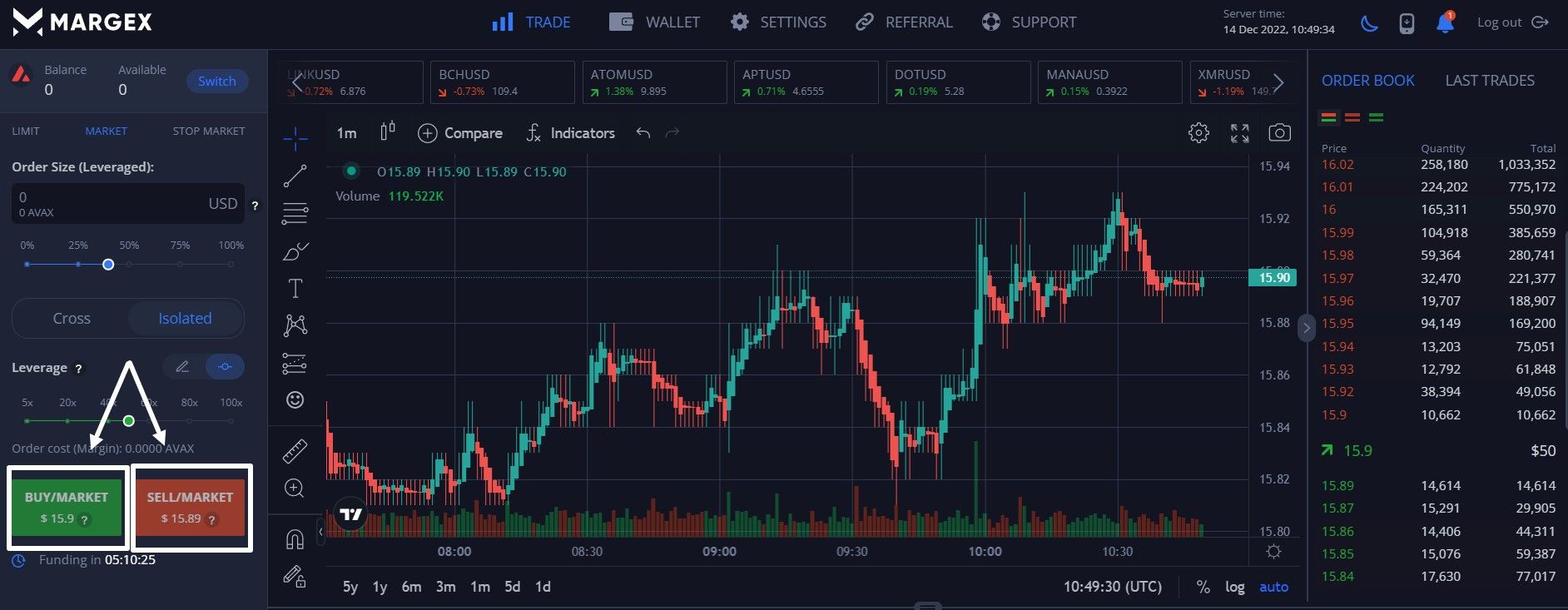Switch to the LAST TRADES tab
Image resolution: width=1568 pixels, height=610 pixels.
[1489, 81]
